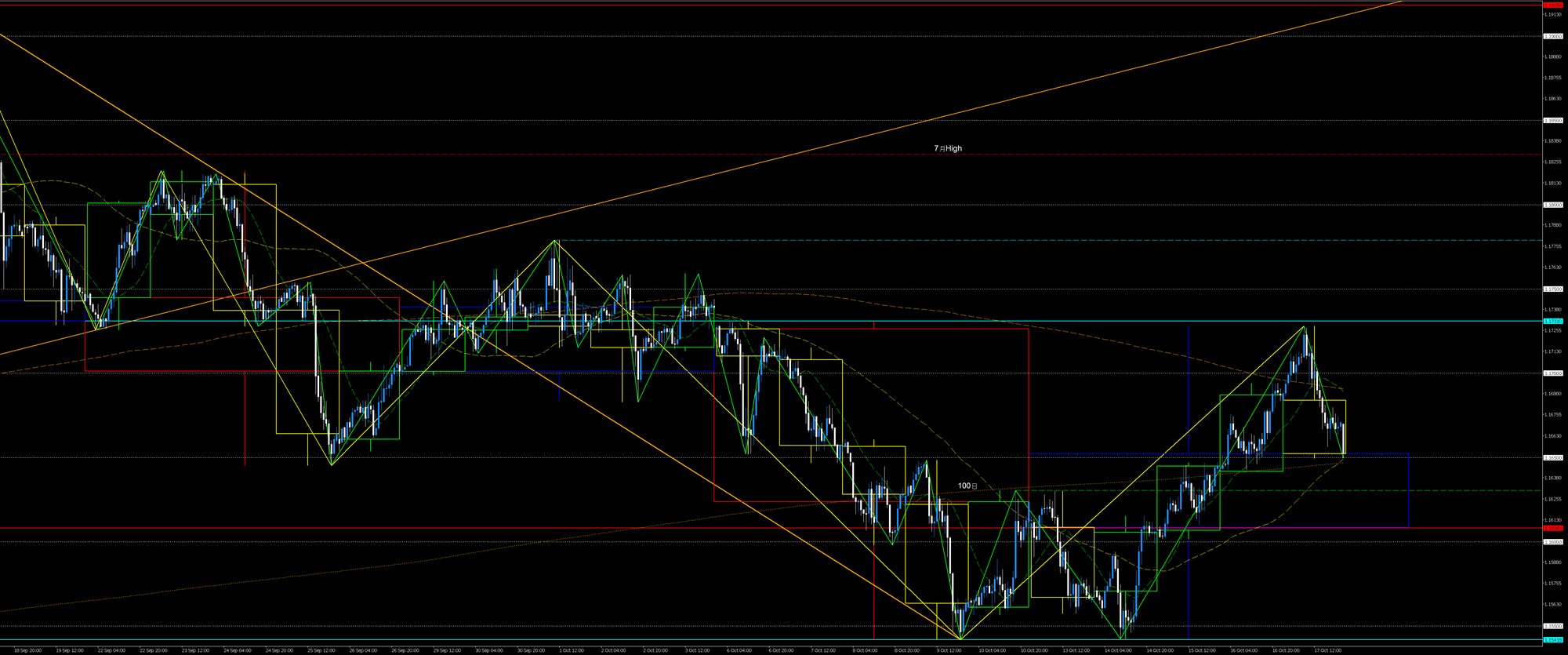
Task: Click the "17 Oct 12:00" time axis label
Action: (1327, 650)
